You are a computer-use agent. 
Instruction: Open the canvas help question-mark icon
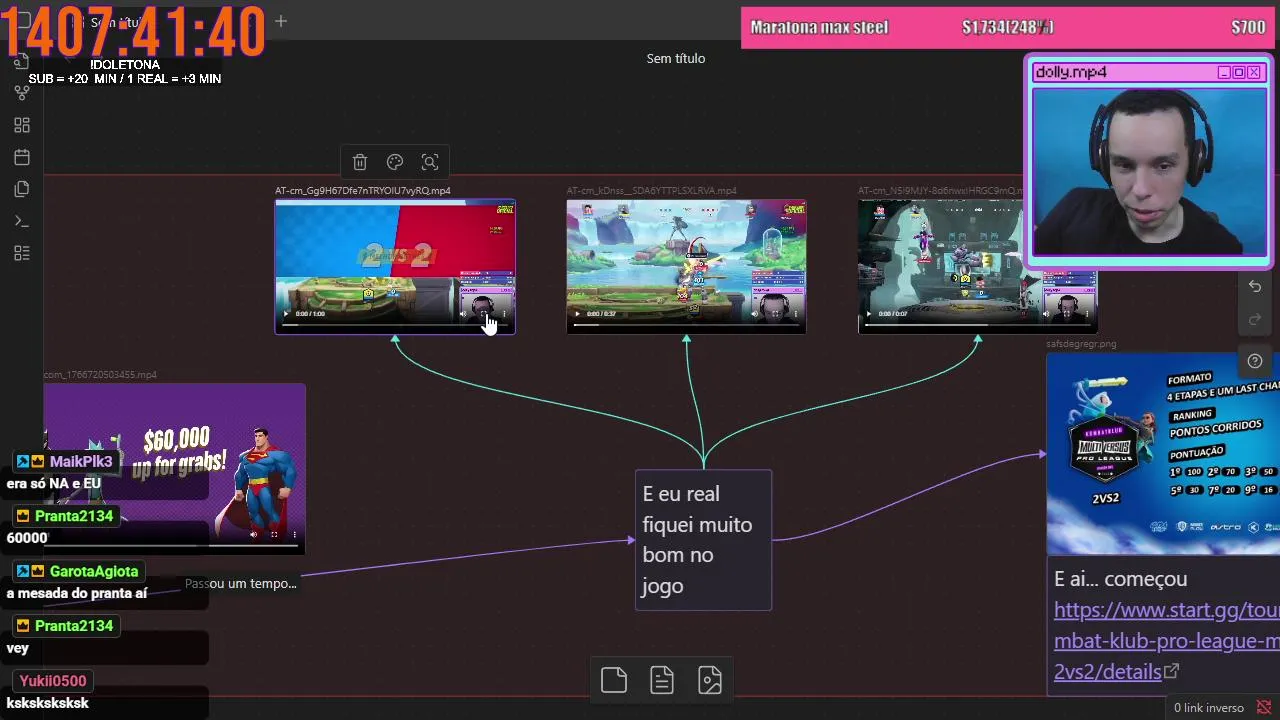tap(1255, 361)
